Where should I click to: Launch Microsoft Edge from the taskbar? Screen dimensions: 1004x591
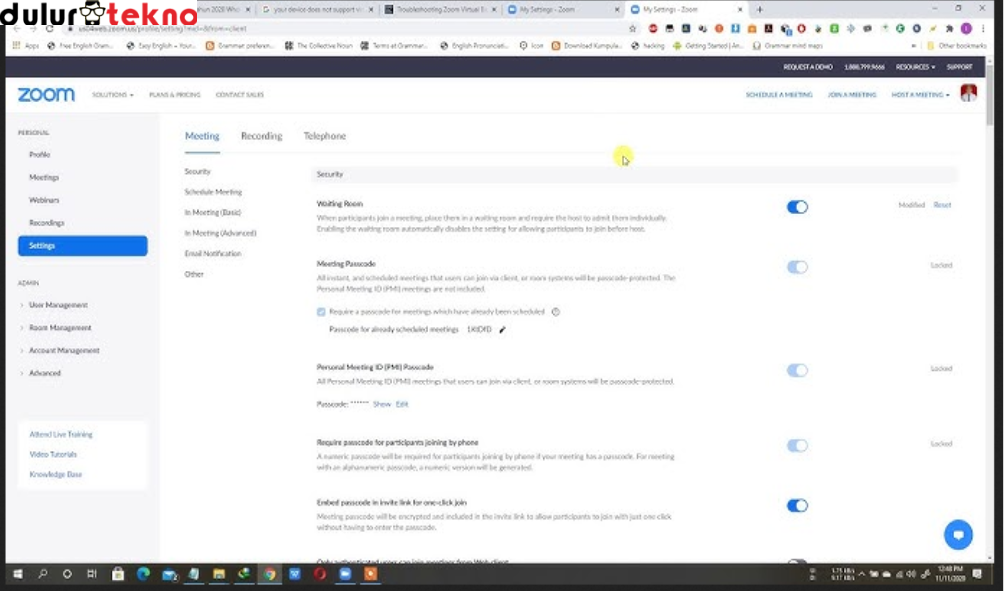click(x=143, y=574)
